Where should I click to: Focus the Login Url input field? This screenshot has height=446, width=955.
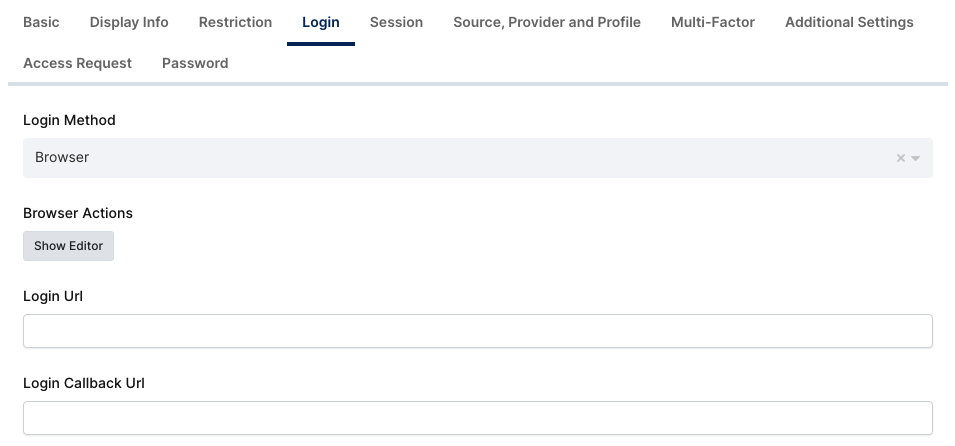pyautogui.click(x=477, y=331)
